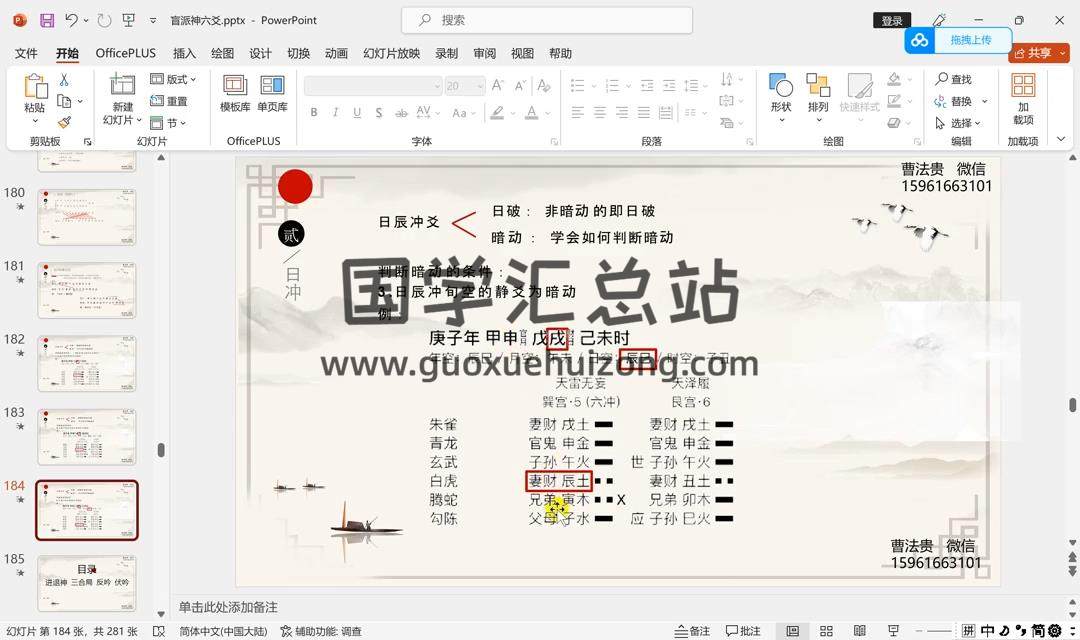
Task: Click the Share button
Action: (1039, 53)
